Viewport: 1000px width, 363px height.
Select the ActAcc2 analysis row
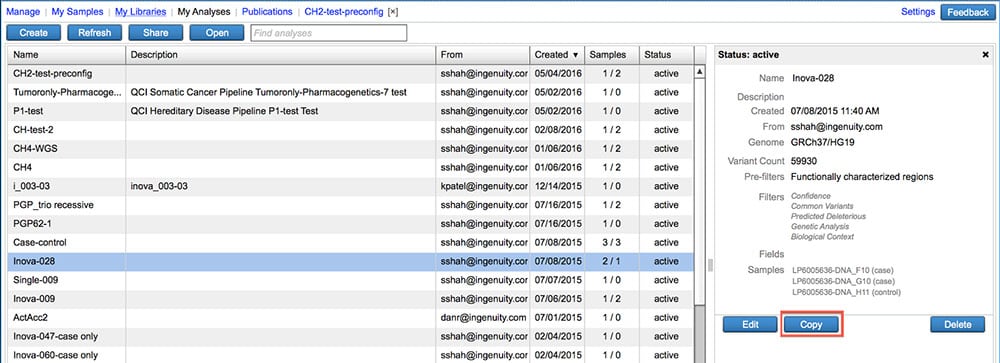[x=350, y=317]
